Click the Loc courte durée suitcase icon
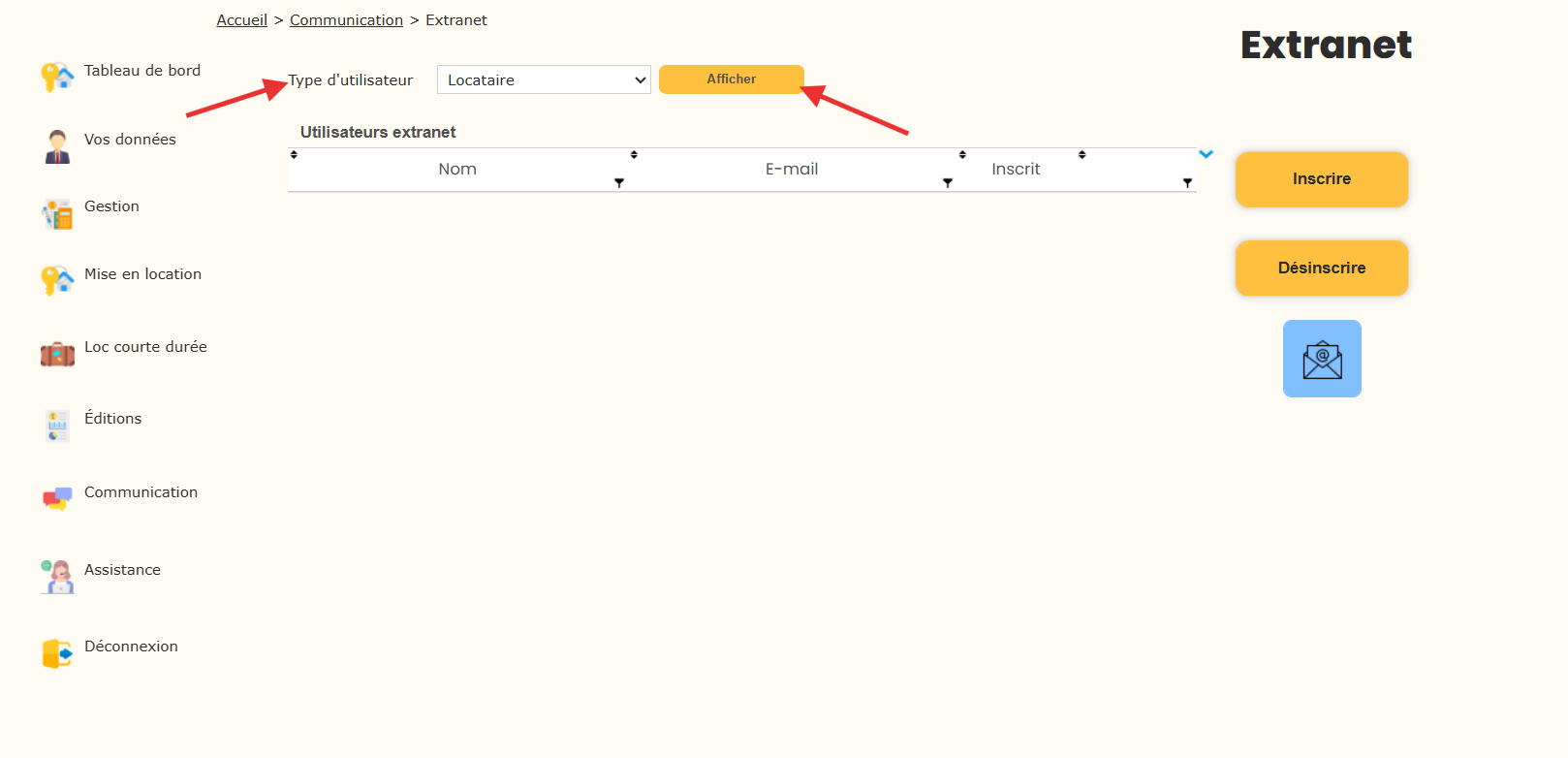 (x=57, y=355)
